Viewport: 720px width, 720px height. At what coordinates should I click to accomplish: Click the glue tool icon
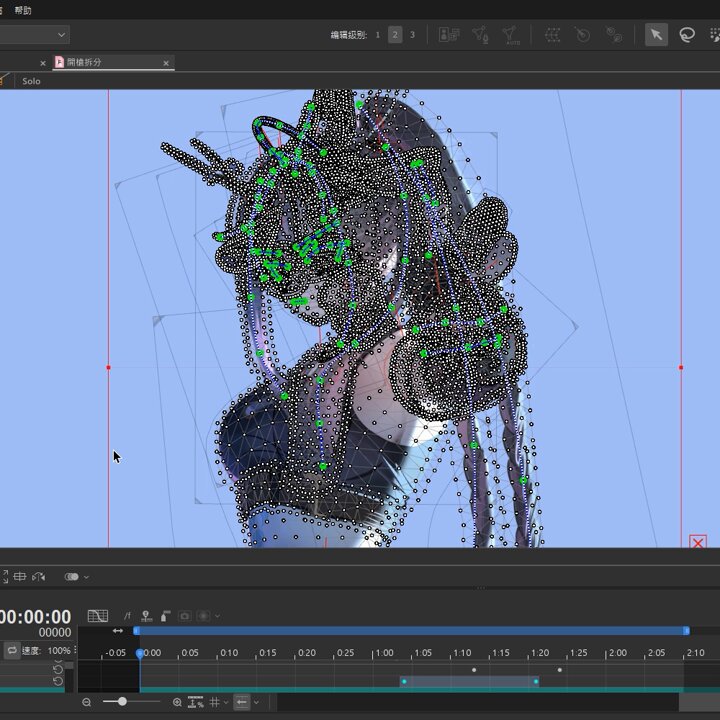click(x=614, y=35)
